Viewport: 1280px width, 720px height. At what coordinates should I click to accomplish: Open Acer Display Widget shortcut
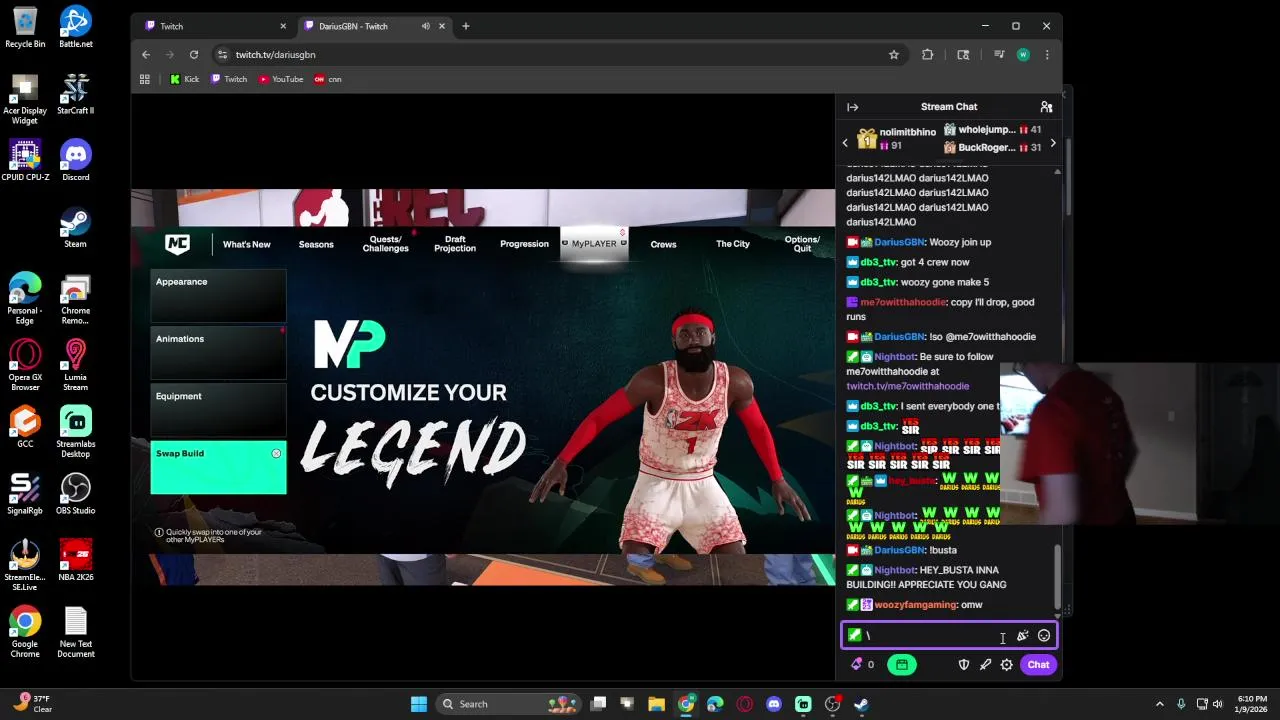pyautogui.click(x=25, y=99)
